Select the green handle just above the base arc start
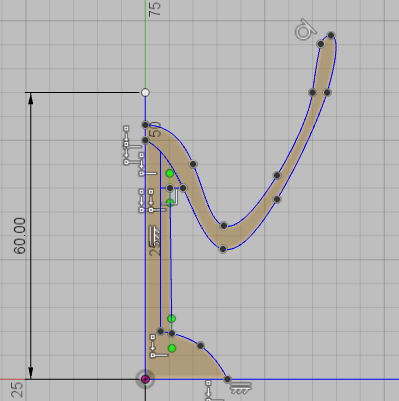Image resolution: width=399 pixels, height=401 pixels. pos(171,319)
